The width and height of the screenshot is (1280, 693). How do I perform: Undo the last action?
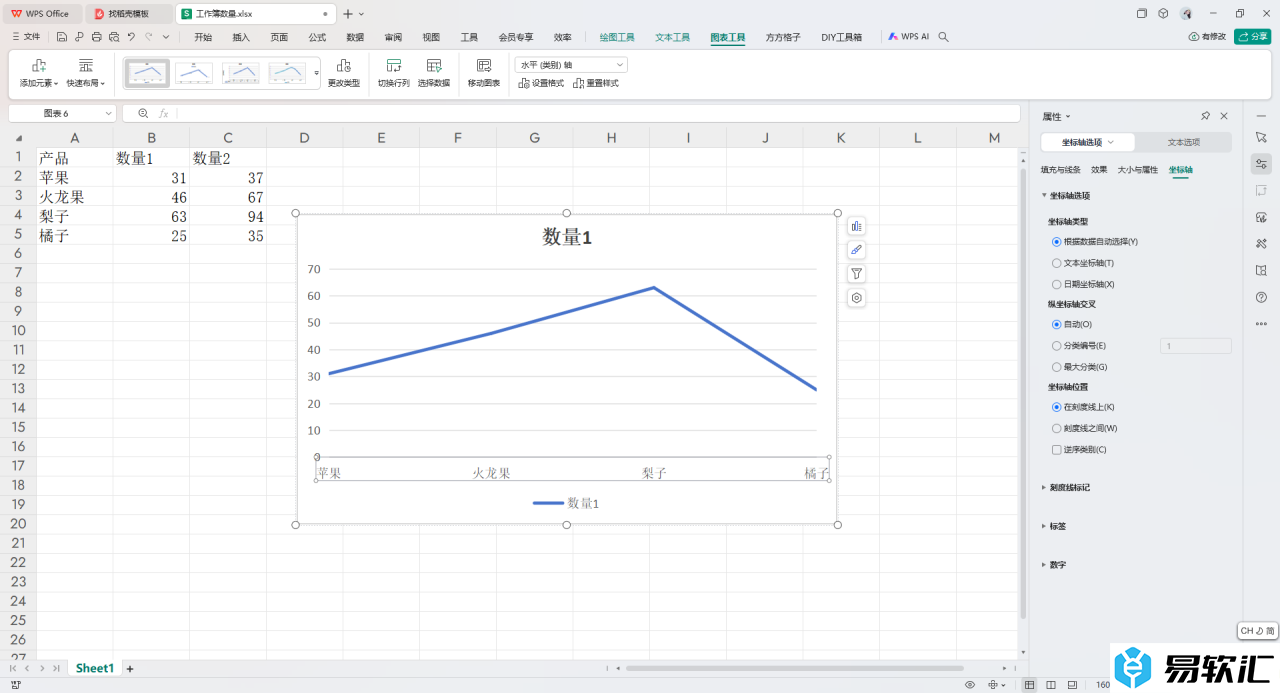(x=131, y=37)
